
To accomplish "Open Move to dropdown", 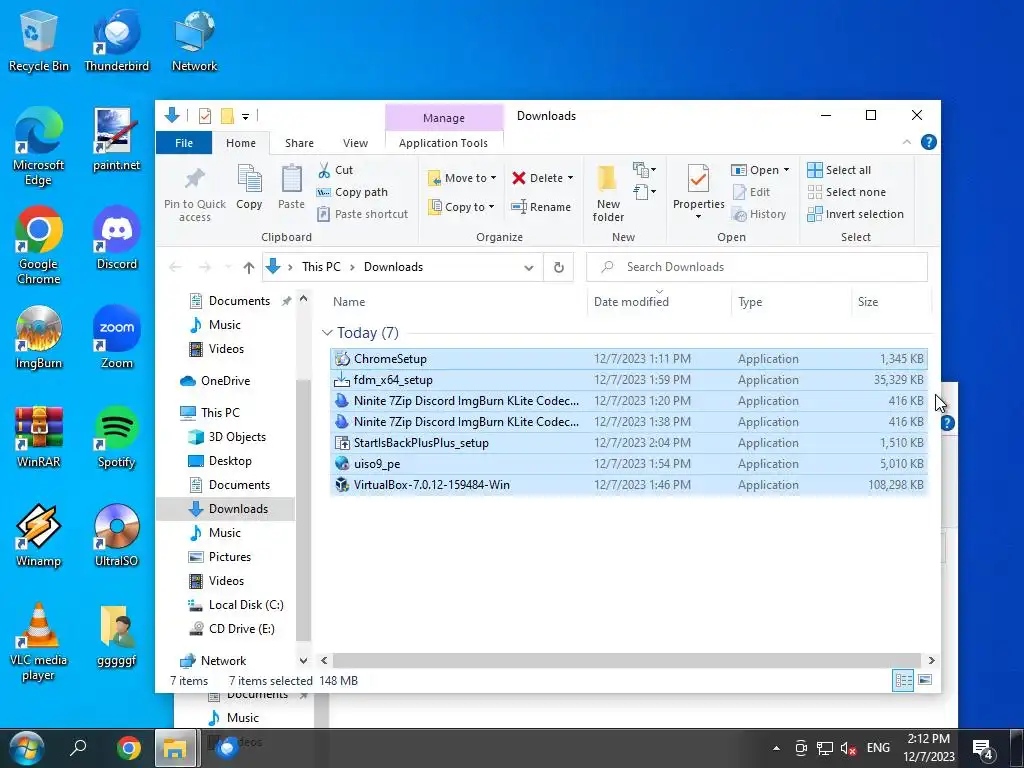I will click(x=462, y=178).
